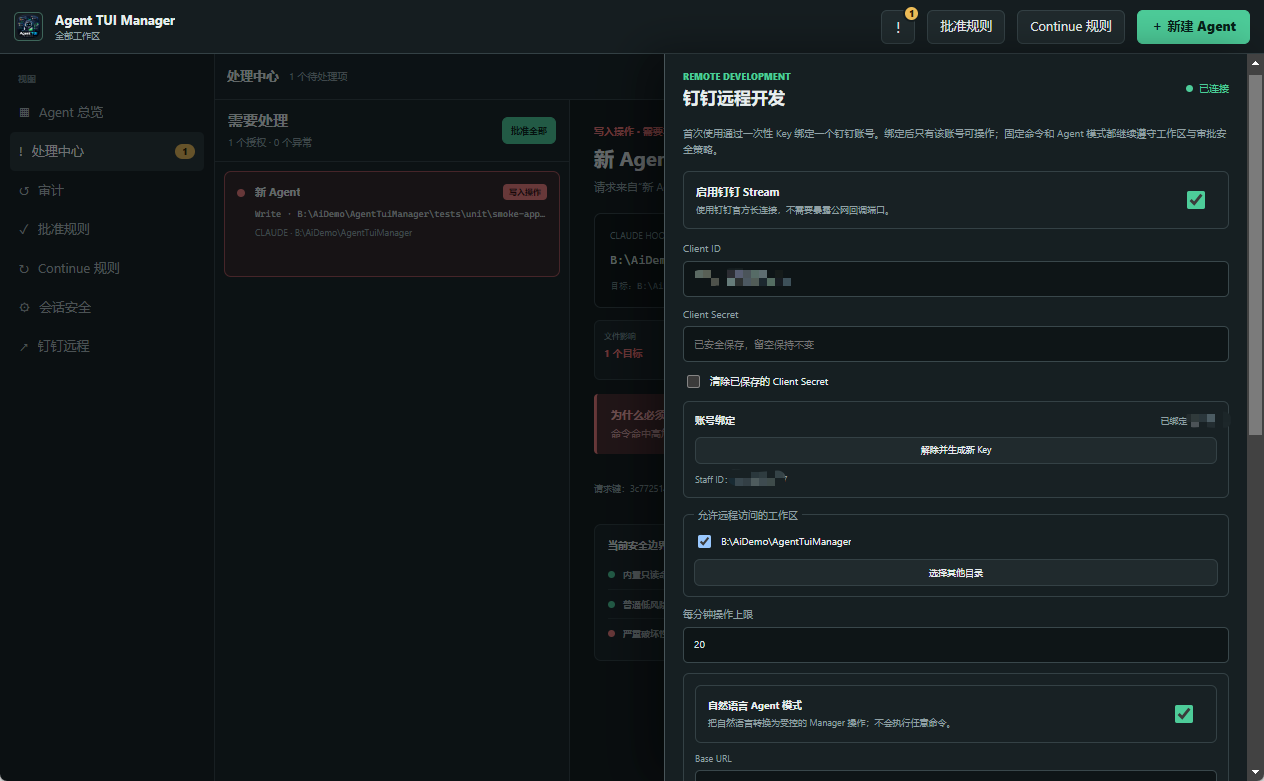Click the refresh icon beside Continue 规则
The height and width of the screenshot is (781, 1264).
click(x=24, y=268)
